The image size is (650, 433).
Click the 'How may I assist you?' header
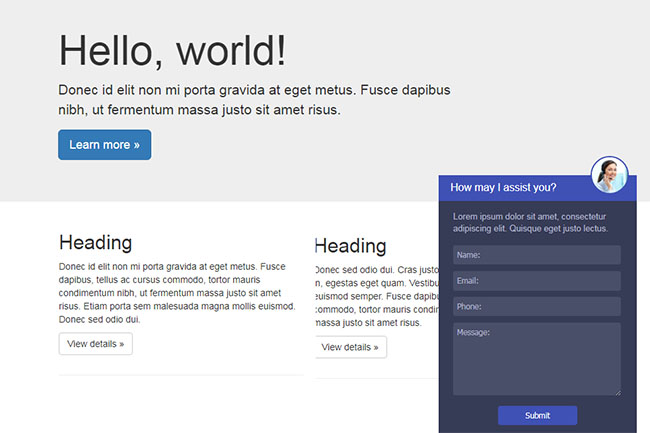pos(504,187)
